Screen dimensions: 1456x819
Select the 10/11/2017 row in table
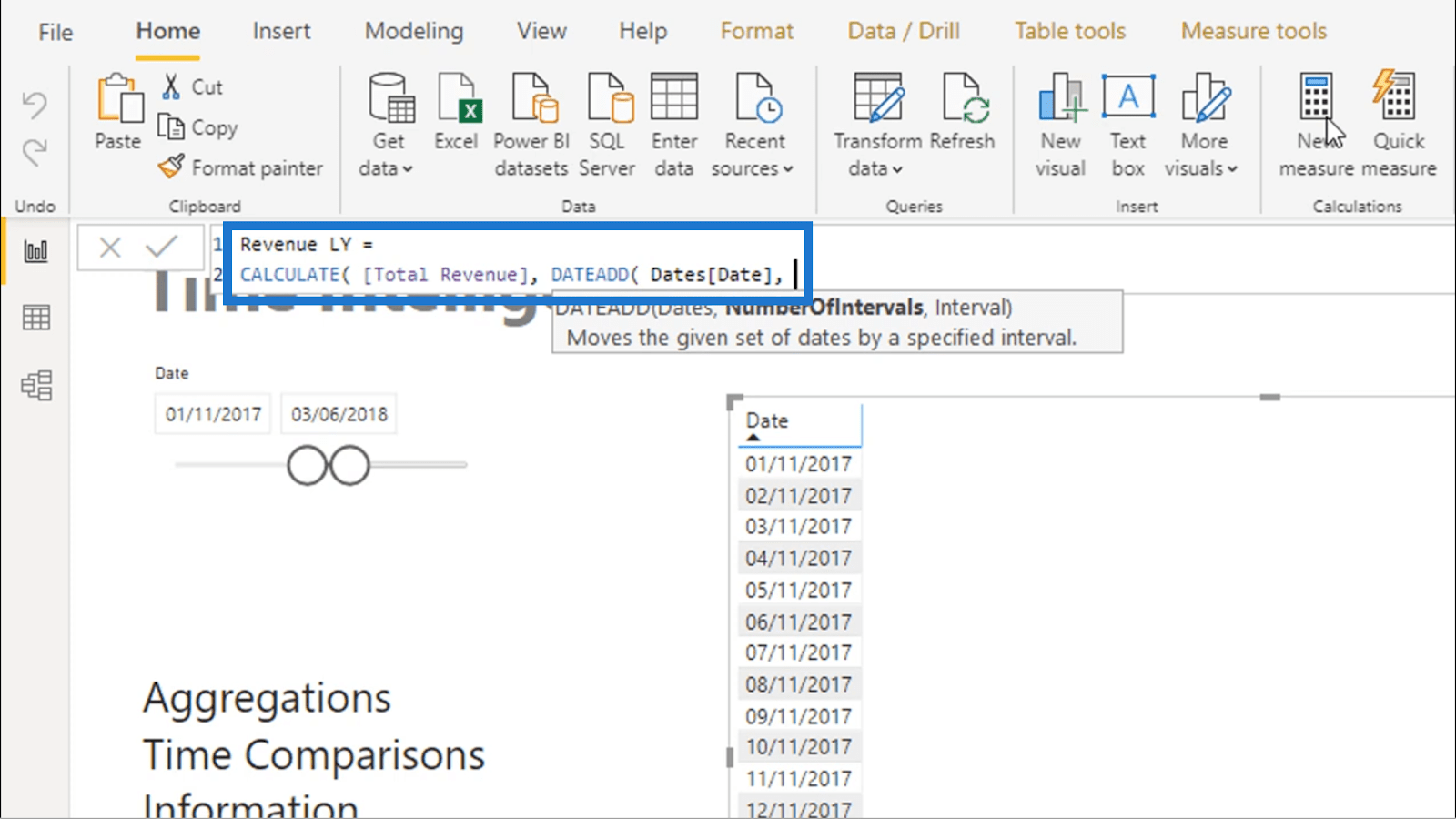[798, 747]
